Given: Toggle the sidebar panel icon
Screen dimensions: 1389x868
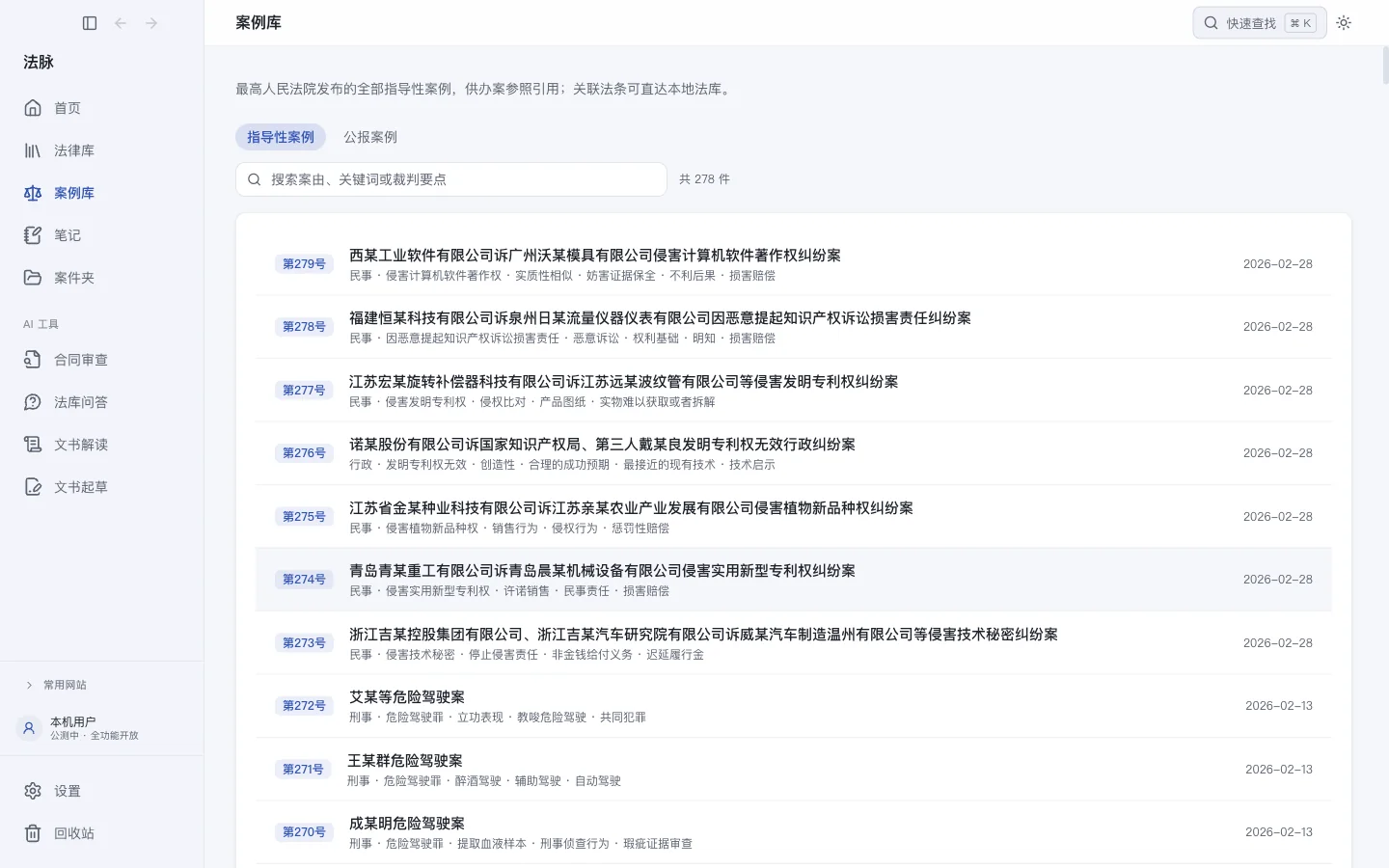Looking at the screenshot, I should [90, 23].
